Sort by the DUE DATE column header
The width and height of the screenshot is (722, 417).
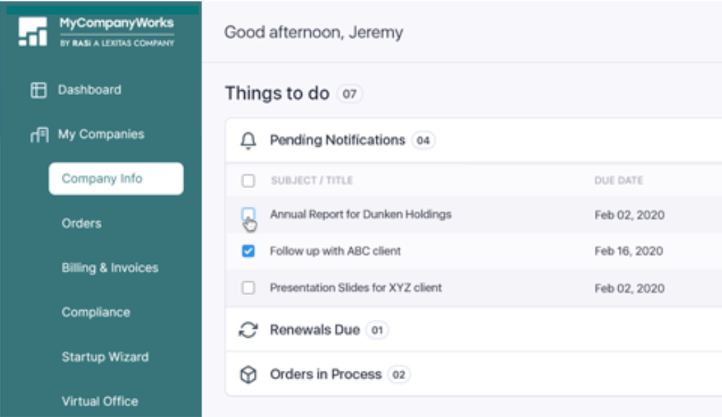[618, 180]
